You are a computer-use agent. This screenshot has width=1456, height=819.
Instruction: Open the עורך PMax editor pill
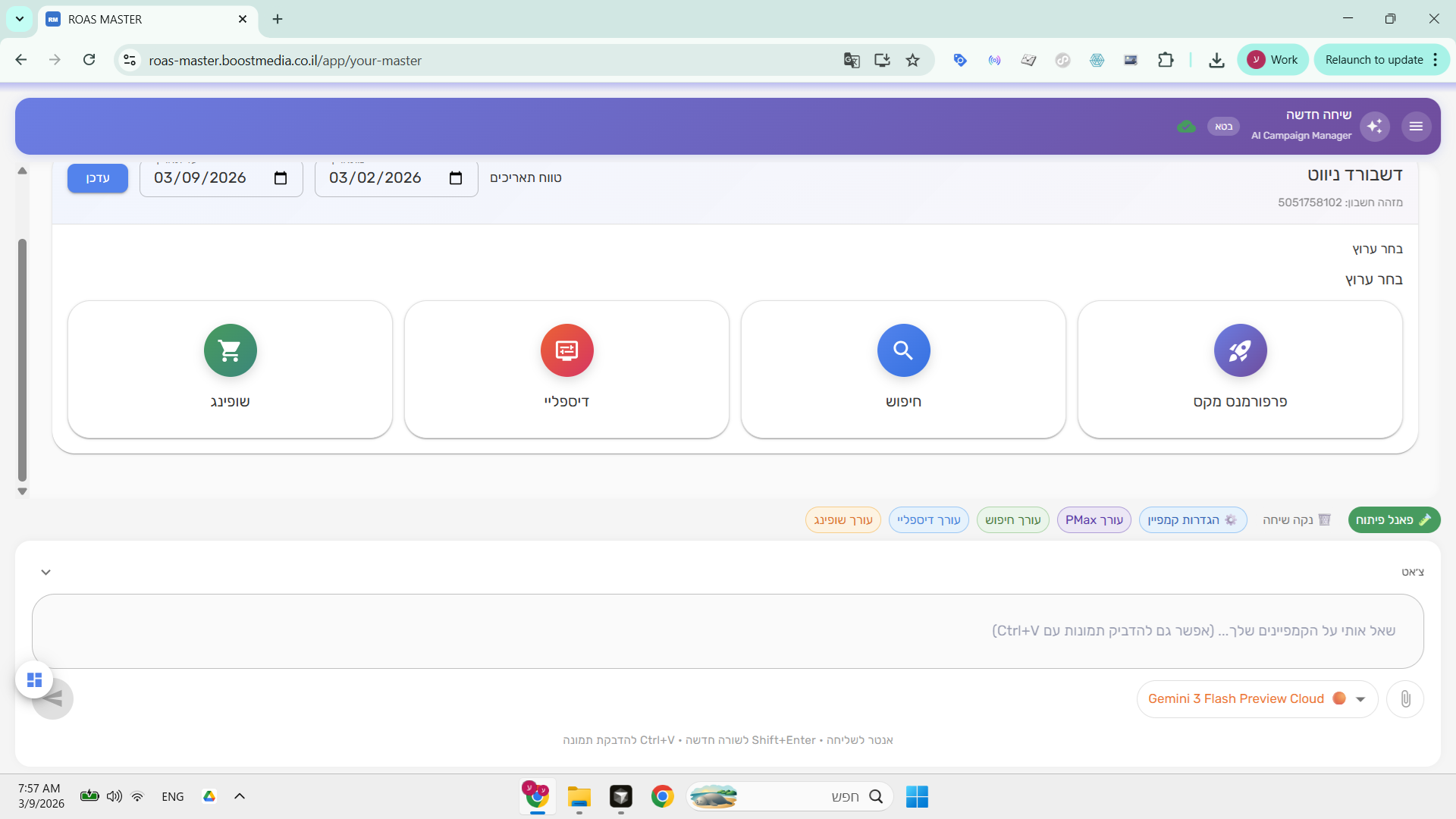click(x=1094, y=519)
